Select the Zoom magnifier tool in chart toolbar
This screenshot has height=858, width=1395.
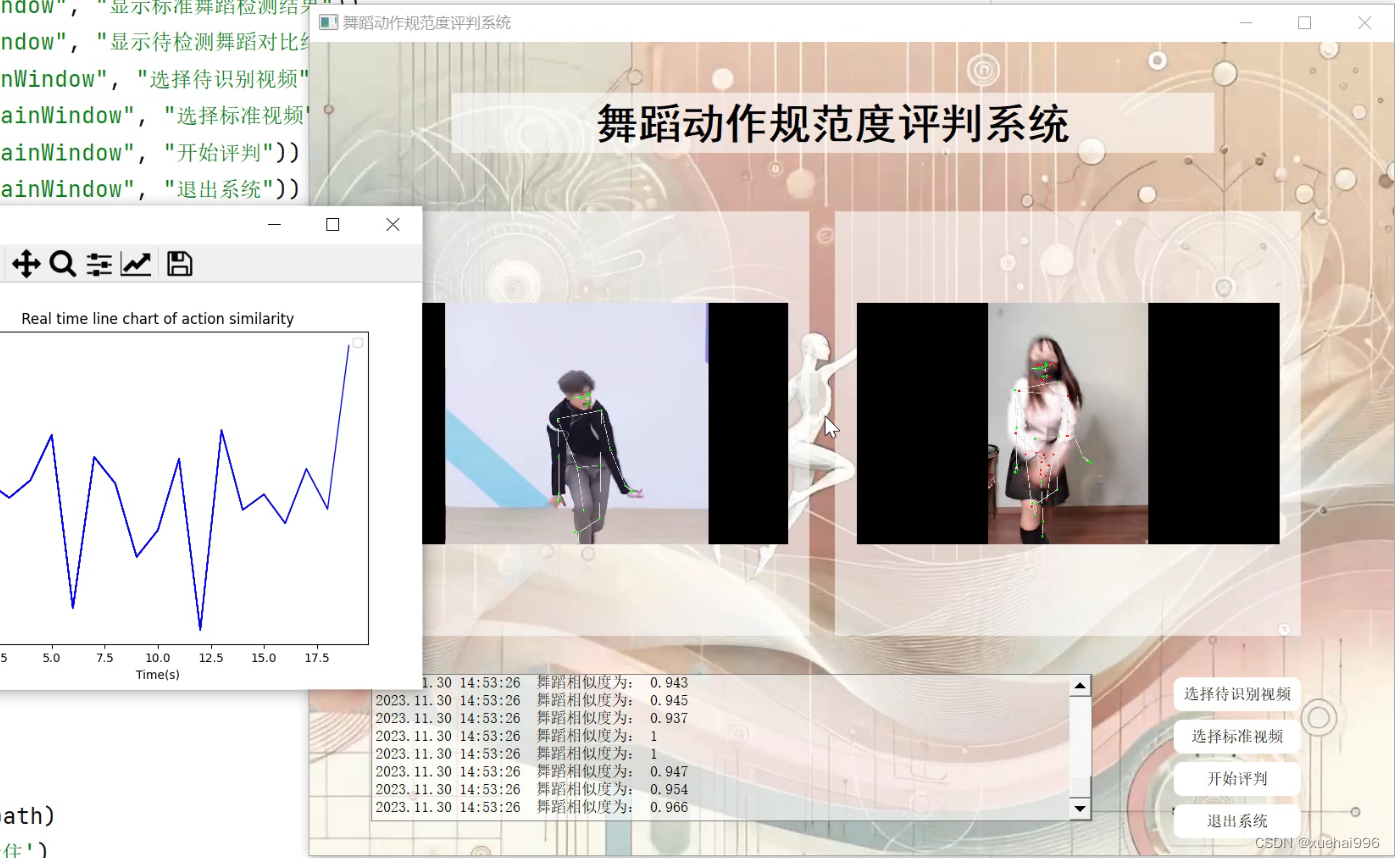click(63, 264)
